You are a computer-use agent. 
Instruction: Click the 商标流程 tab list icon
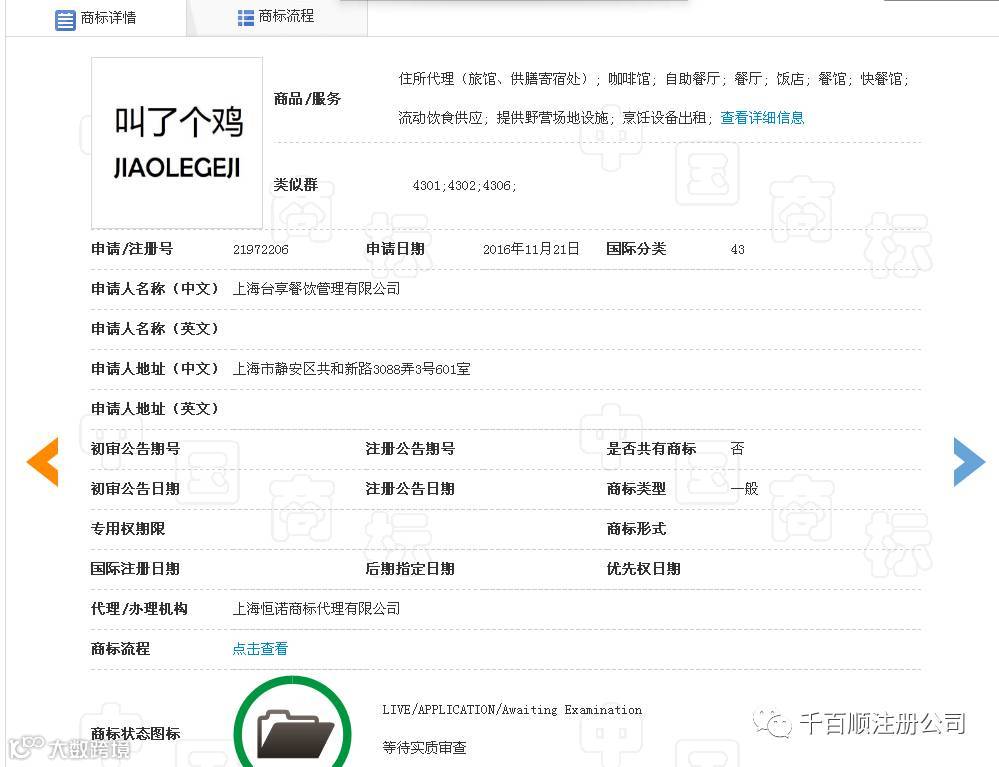click(245, 18)
